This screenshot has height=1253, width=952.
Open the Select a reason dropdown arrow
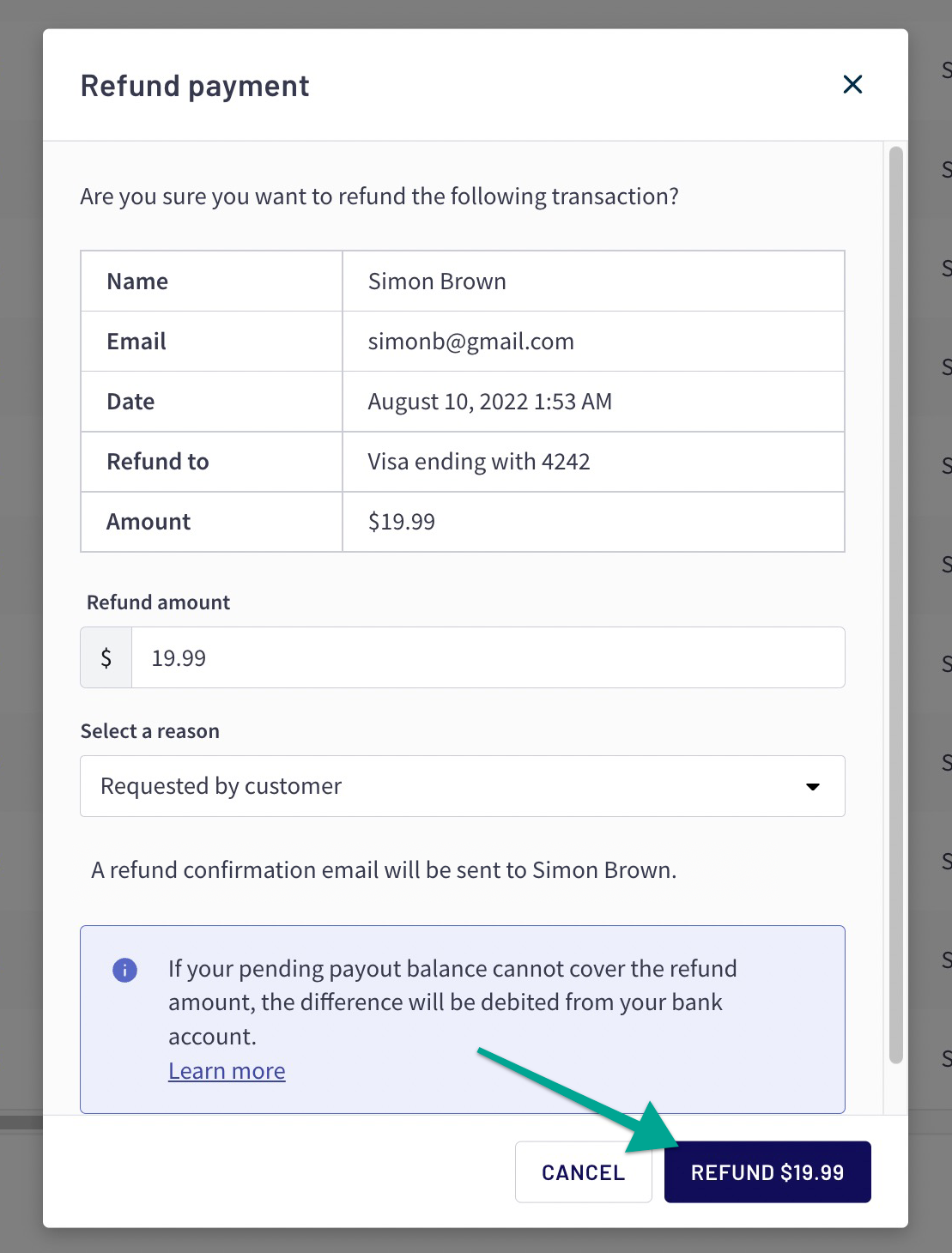point(812,786)
